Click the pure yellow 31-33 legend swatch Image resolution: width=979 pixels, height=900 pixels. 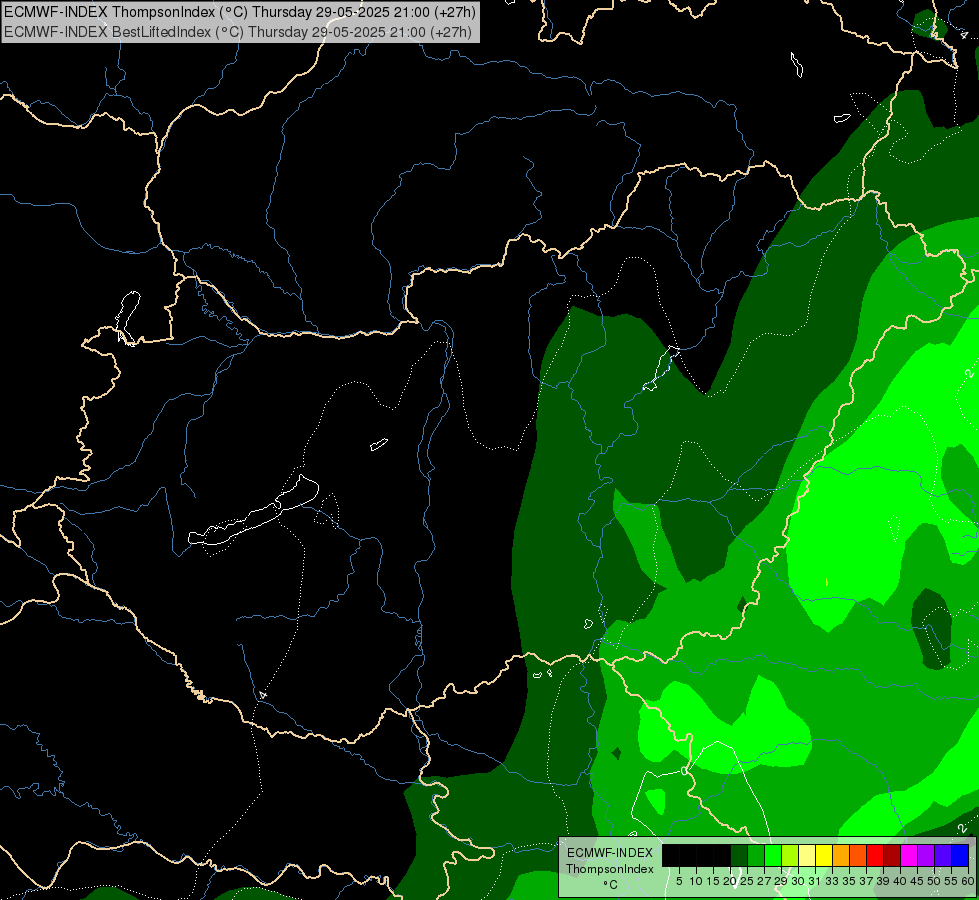[824, 855]
